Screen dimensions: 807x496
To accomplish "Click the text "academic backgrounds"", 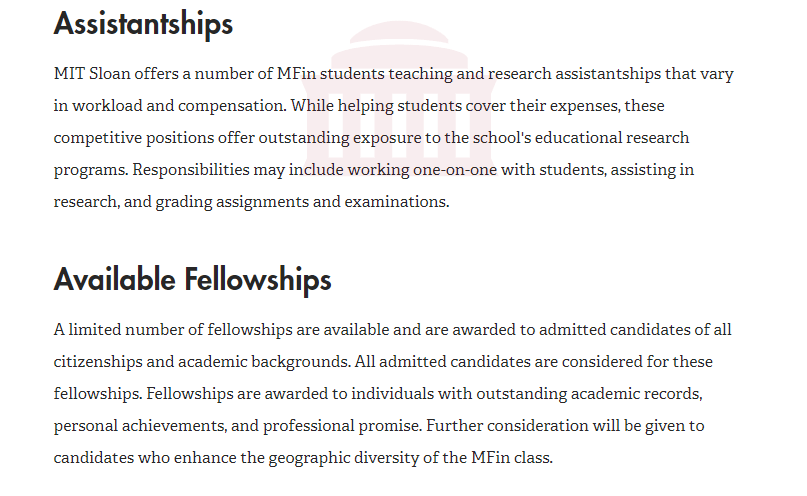I will click(x=263, y=362).
